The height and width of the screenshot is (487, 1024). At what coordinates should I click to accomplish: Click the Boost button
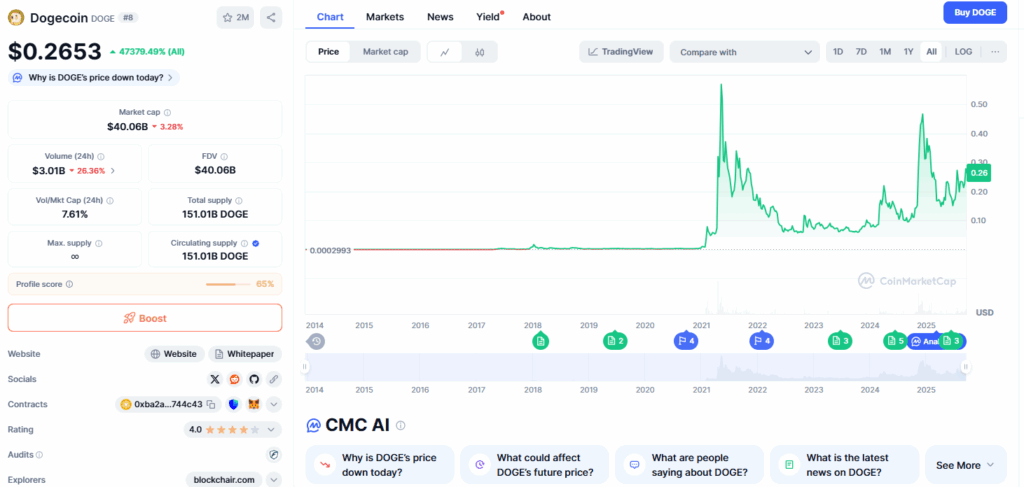point(145,318)
